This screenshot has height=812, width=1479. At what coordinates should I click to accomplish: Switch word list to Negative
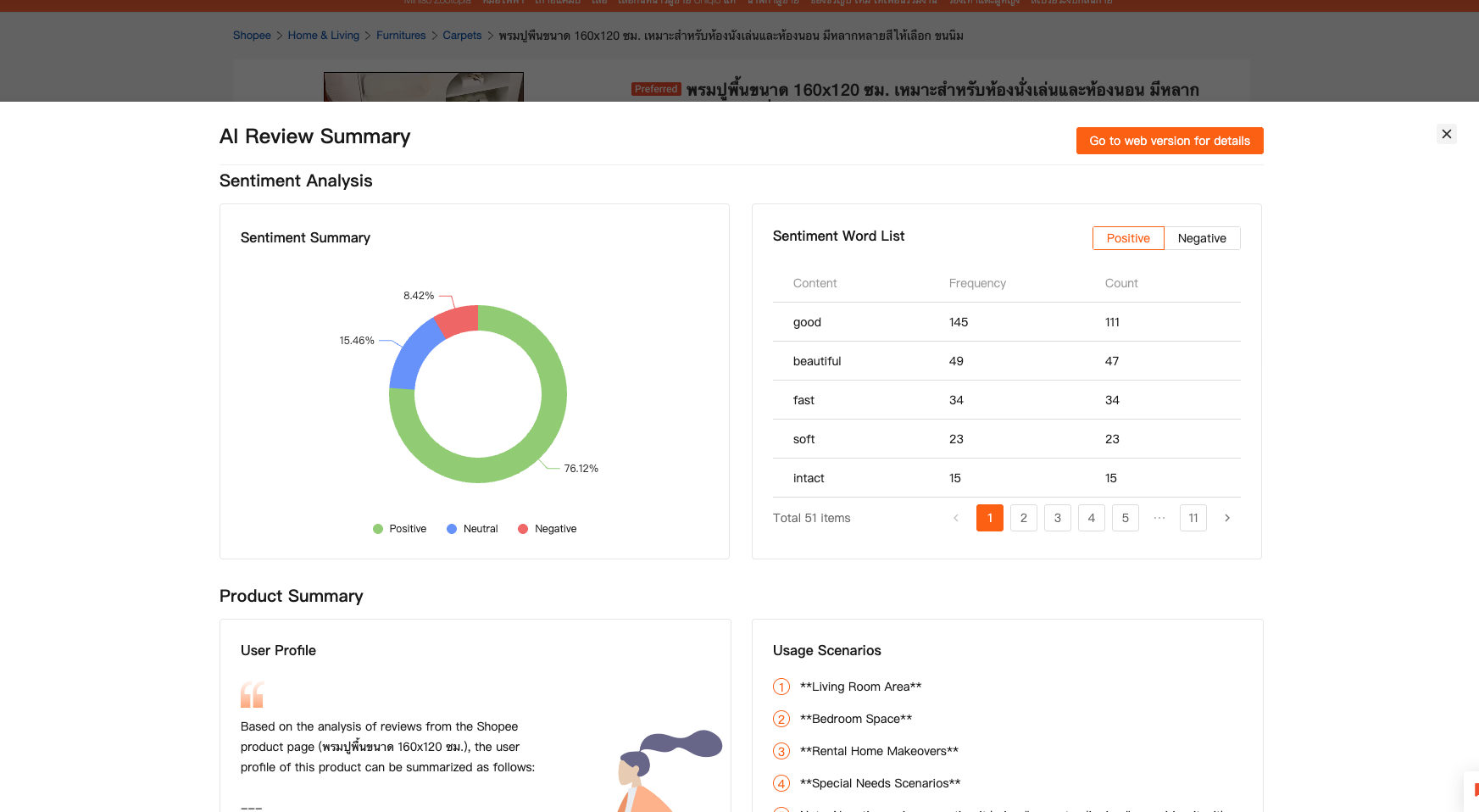pyautogui.click(x=1201, y=238)
